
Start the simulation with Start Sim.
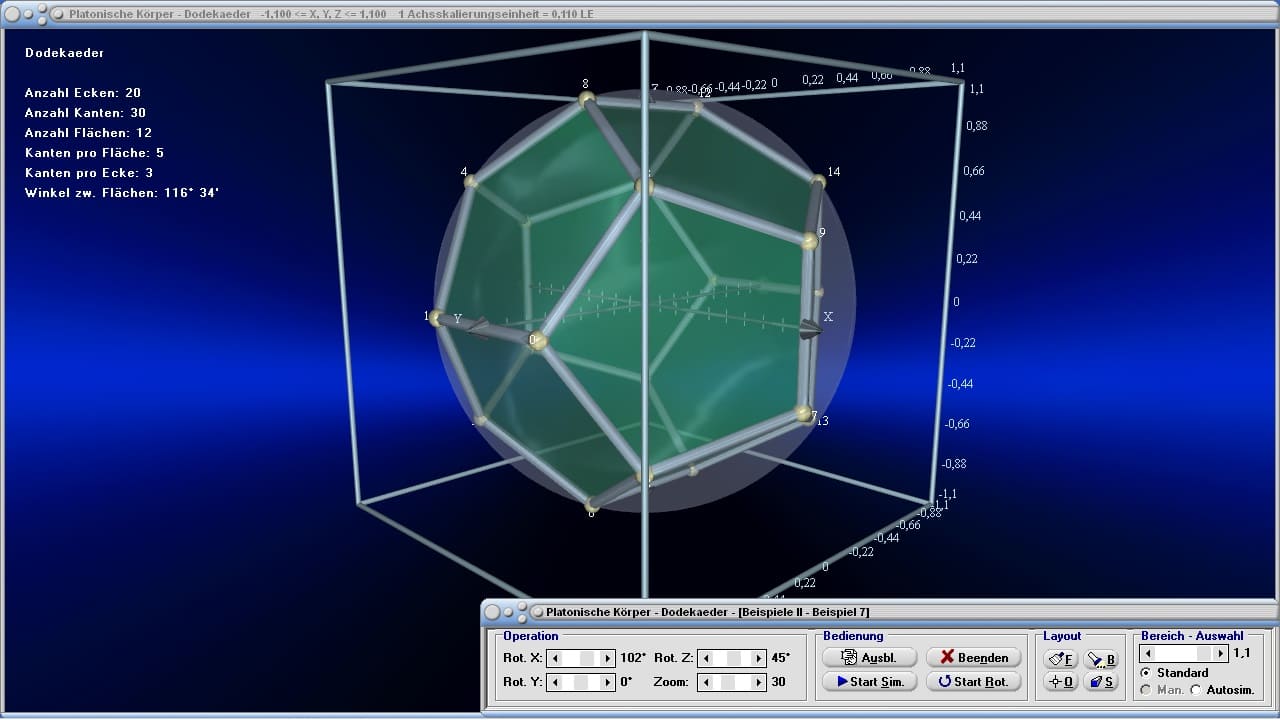(869, 681)
